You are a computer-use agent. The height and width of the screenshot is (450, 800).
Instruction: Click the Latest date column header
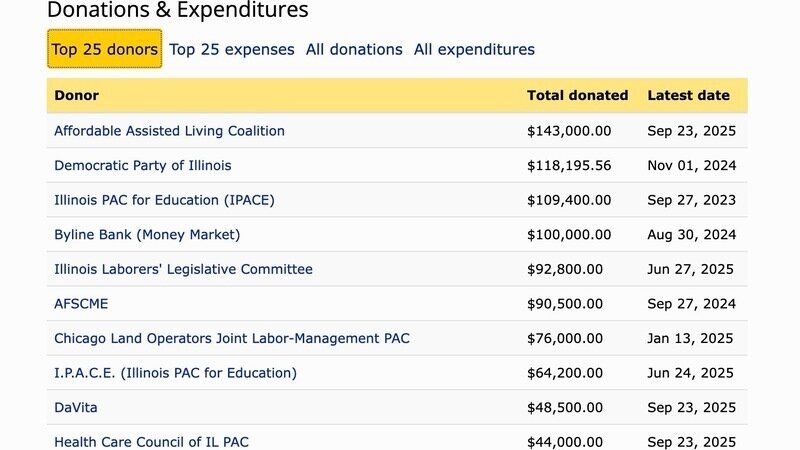(688, 96)
